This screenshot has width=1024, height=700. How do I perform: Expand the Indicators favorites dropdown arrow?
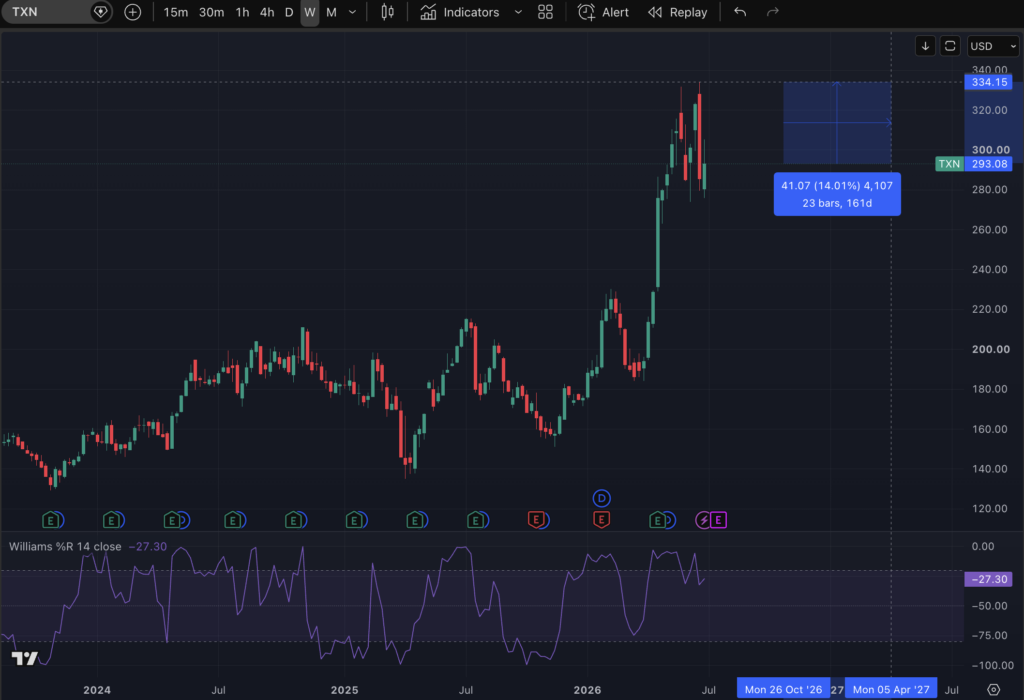(518, 12)
